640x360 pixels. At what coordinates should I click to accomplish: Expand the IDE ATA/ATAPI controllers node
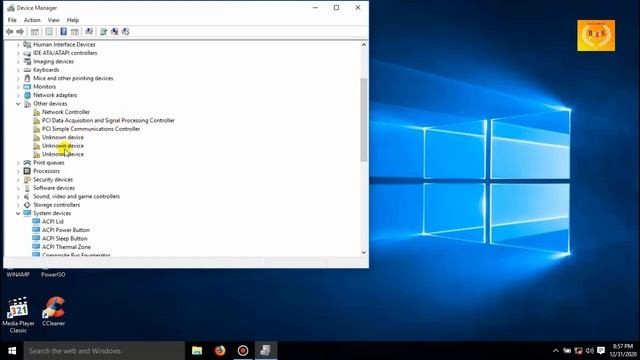pos(18,53)
